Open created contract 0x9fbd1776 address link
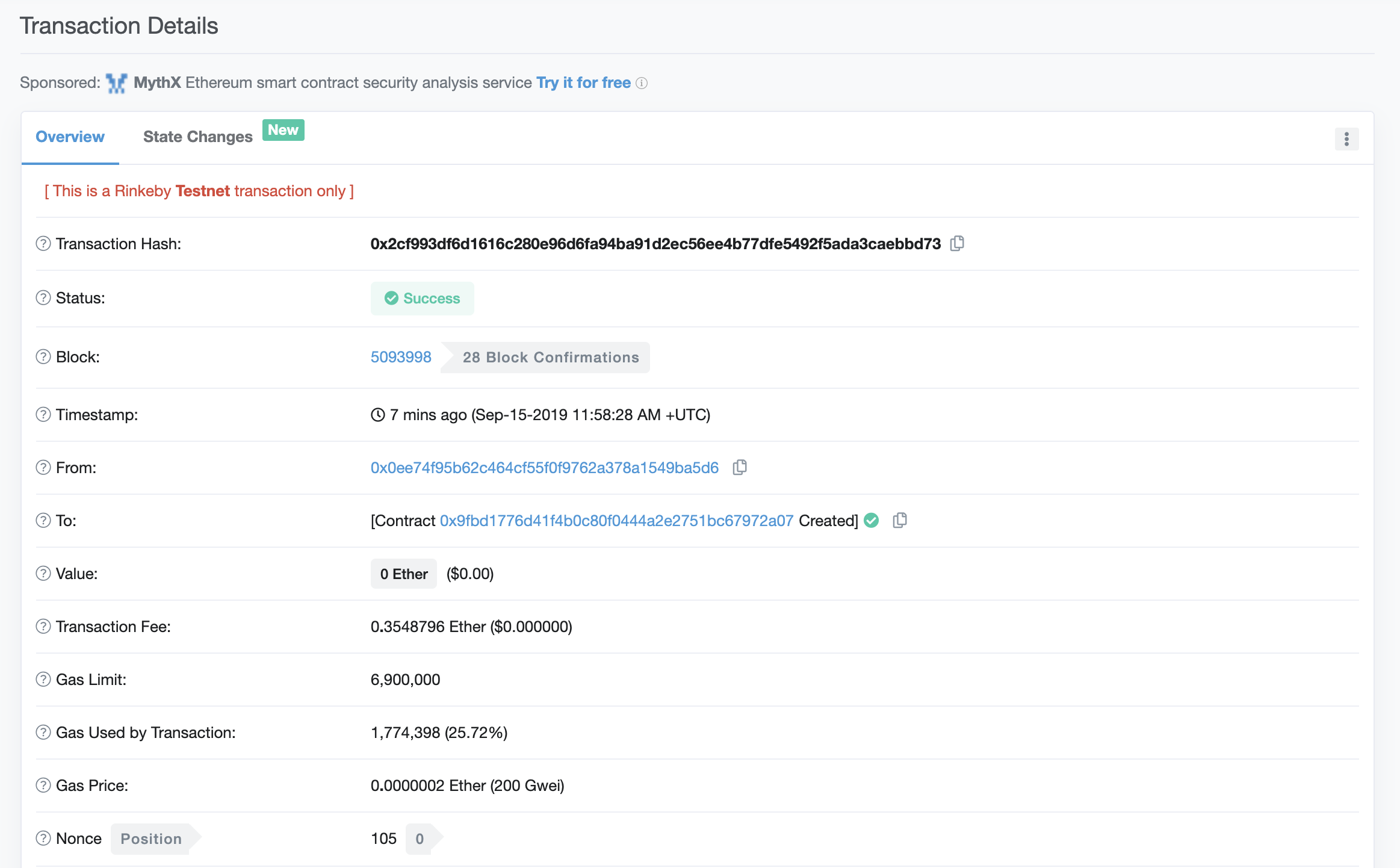This screenshot has height=868, width=1400. pyautogui.click(x=616, y=521)
